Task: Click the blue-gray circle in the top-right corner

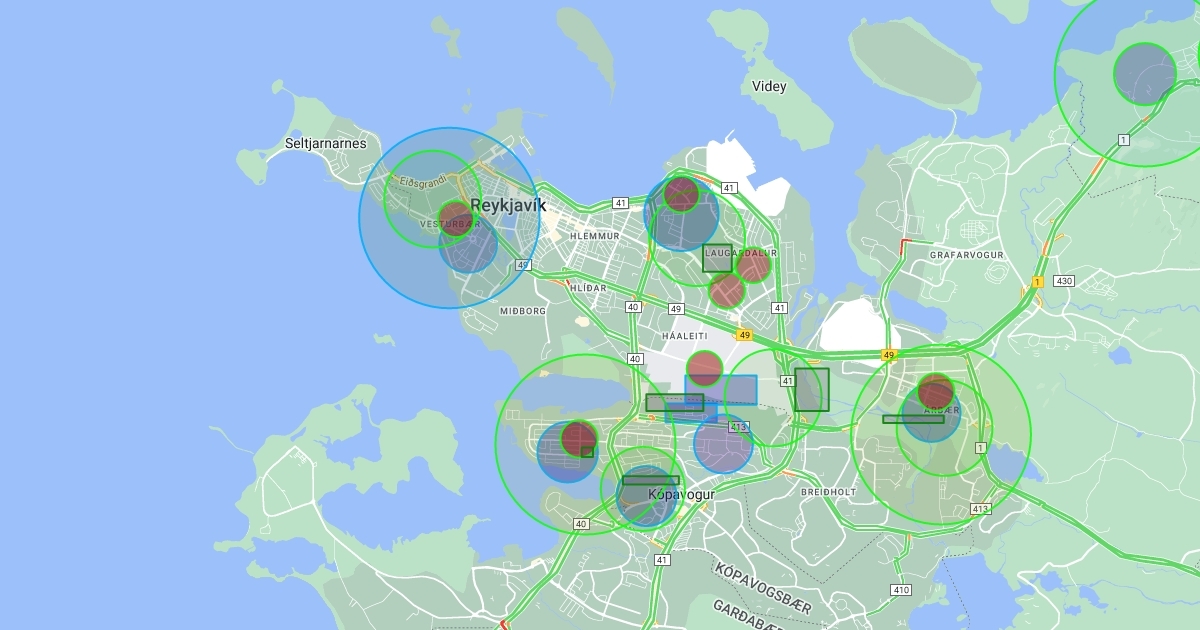Action: click(1145, 73)
